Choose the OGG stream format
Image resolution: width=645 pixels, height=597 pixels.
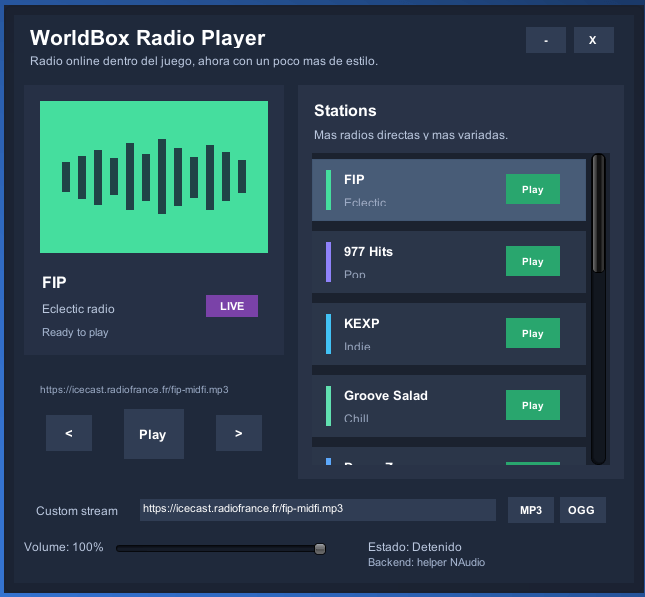pos(582,510)
